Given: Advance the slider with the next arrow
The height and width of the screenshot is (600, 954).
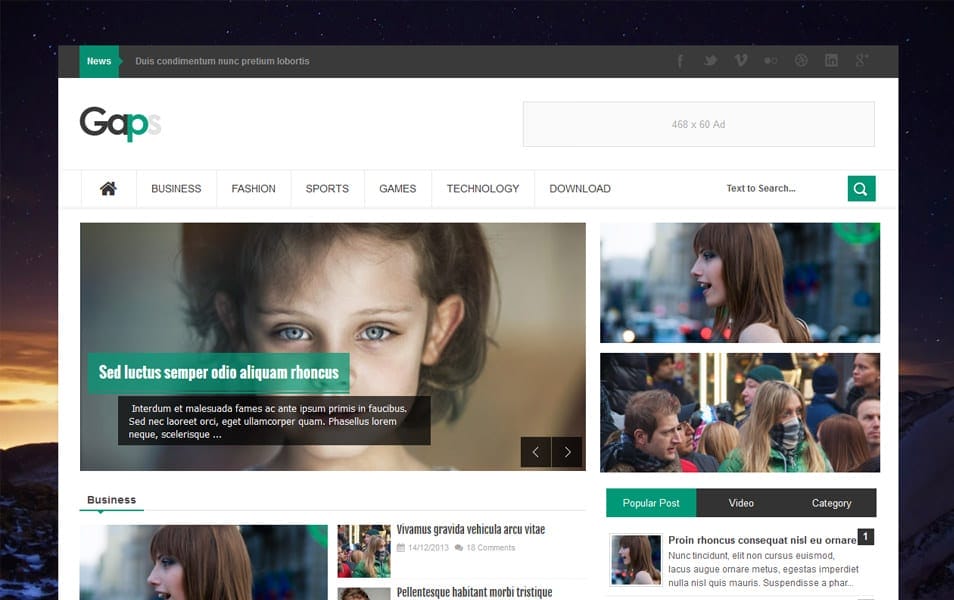Looking at the screenshot, I should pyautogui.click(x=567, y=452).
